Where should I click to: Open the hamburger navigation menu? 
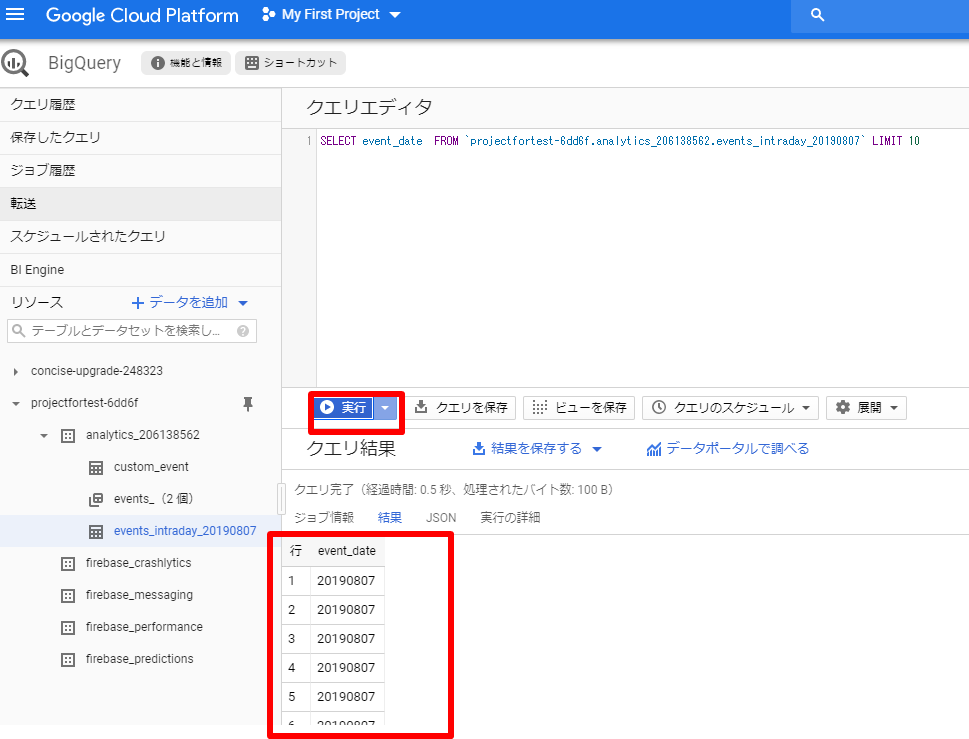point(15,14)
